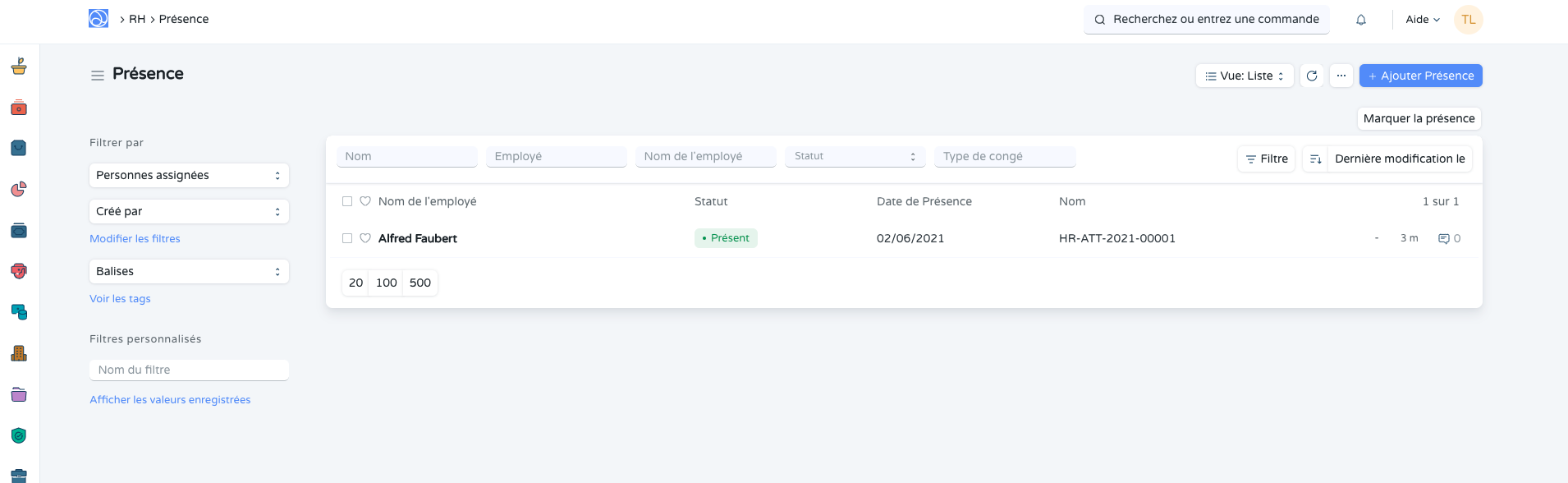Click the refresh list icon
Screen dimensions: 1568x483
tap(1311, 76)
